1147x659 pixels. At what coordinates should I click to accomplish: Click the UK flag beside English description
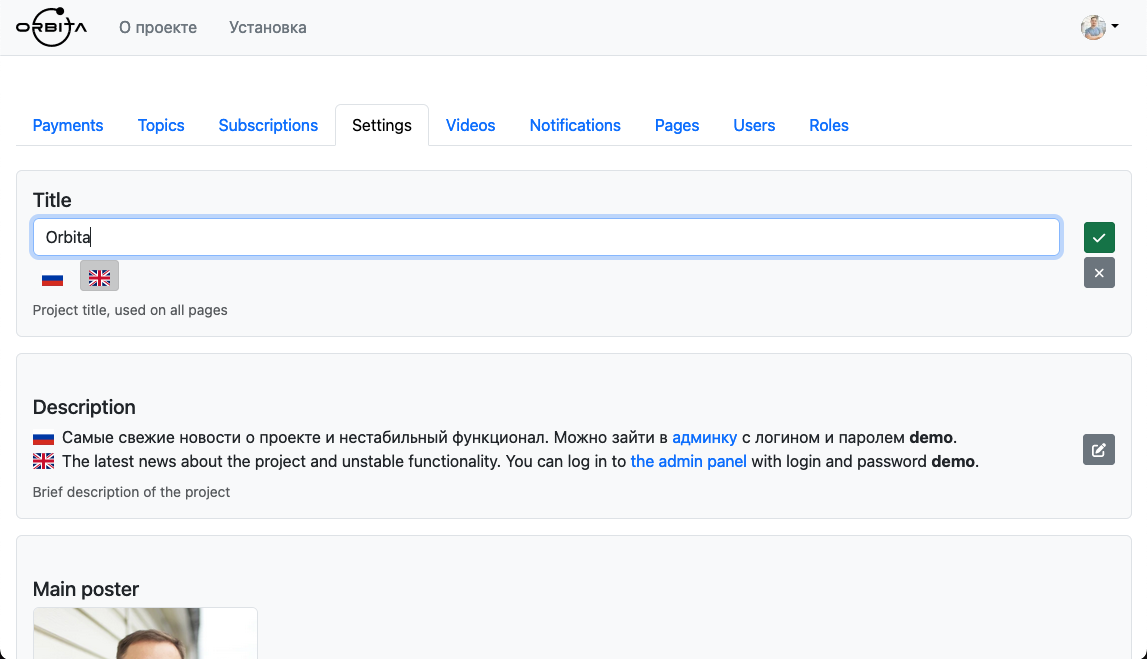click(x=44, y=462)
